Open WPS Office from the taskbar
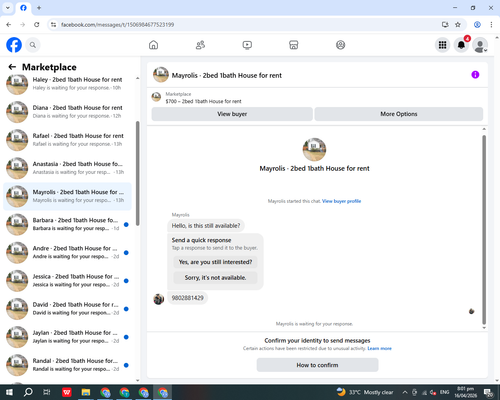This screenshot has width=500, height=400. 67,392
